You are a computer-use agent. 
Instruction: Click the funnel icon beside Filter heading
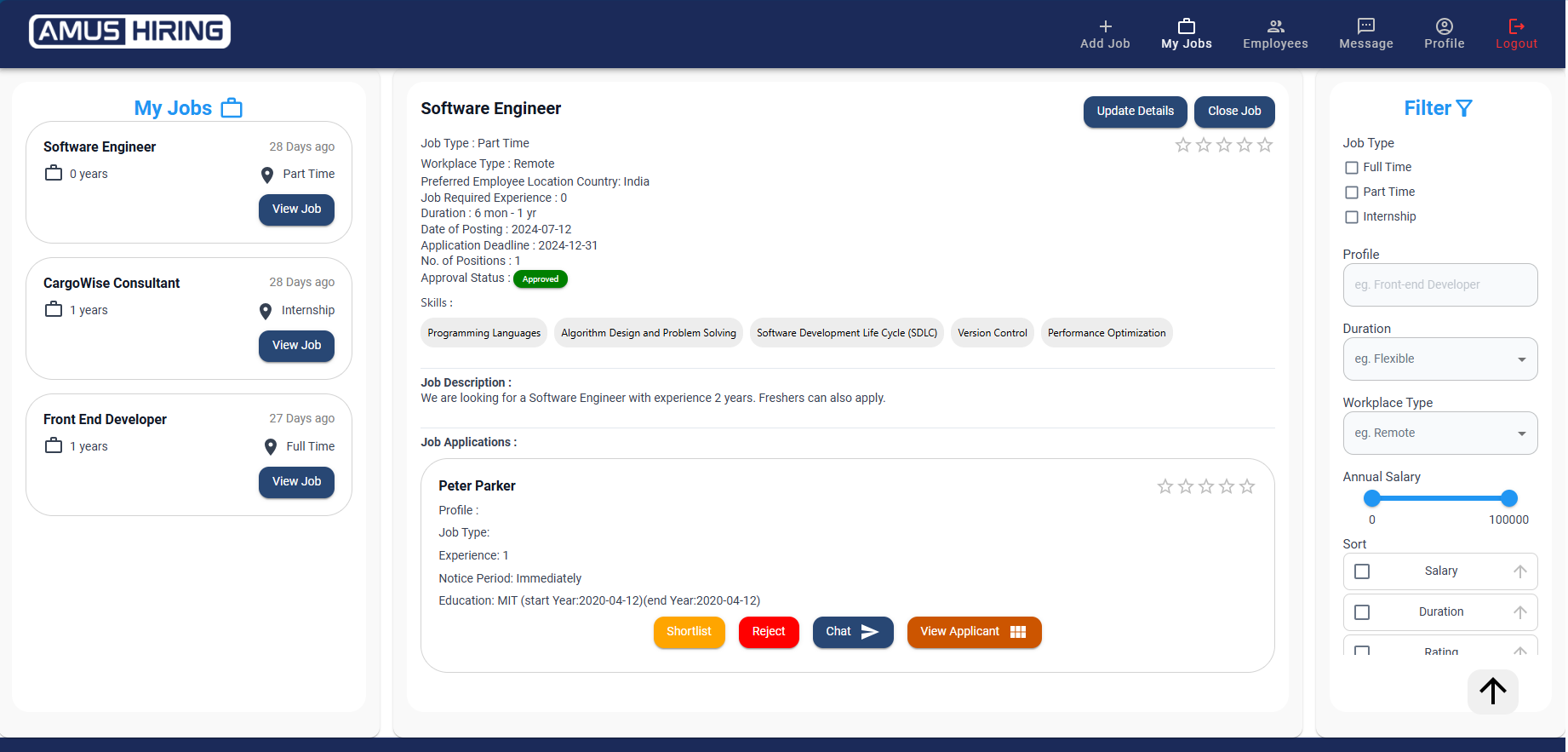[1466, 108]
